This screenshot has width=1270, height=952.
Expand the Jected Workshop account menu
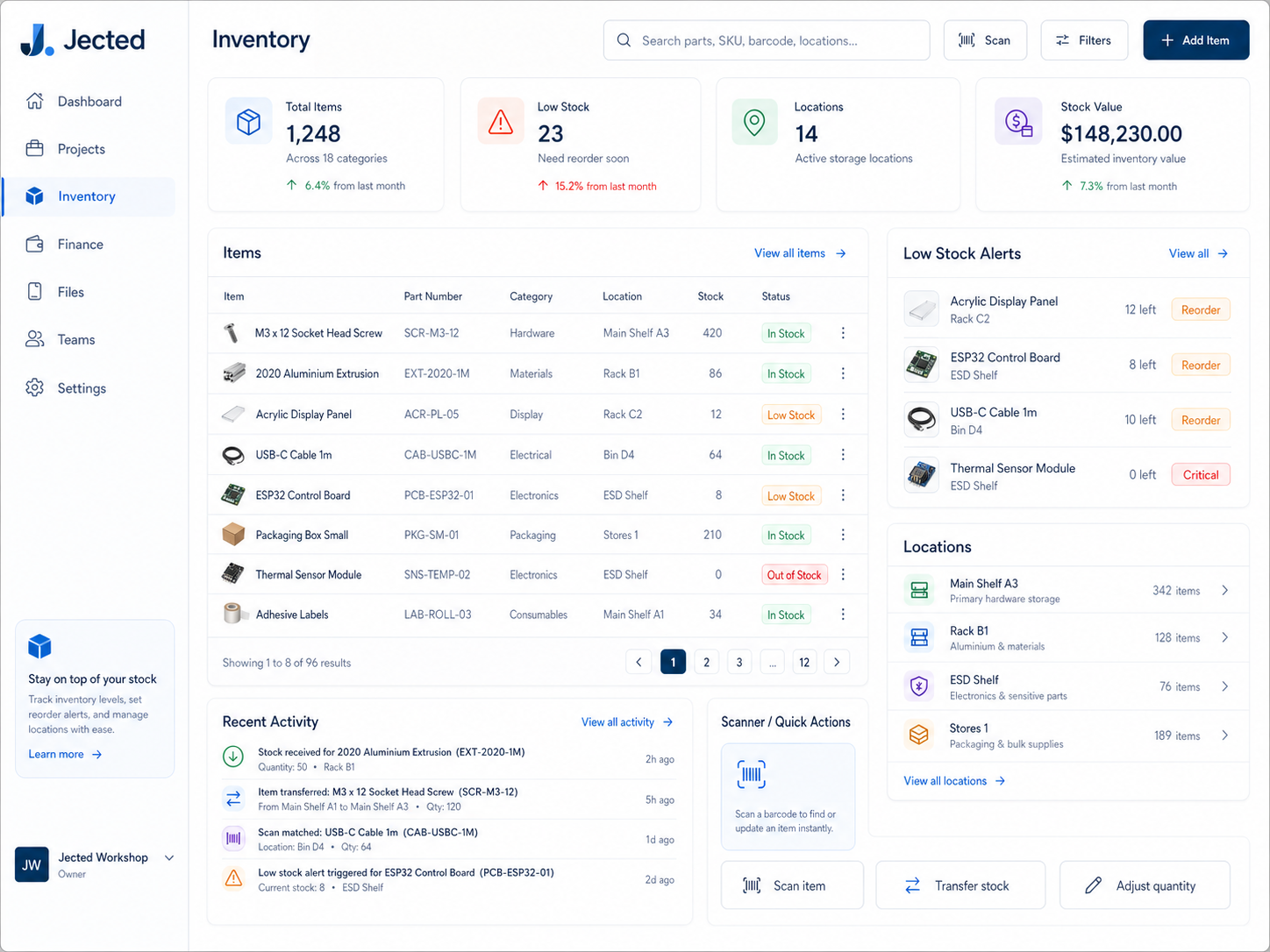169,857
